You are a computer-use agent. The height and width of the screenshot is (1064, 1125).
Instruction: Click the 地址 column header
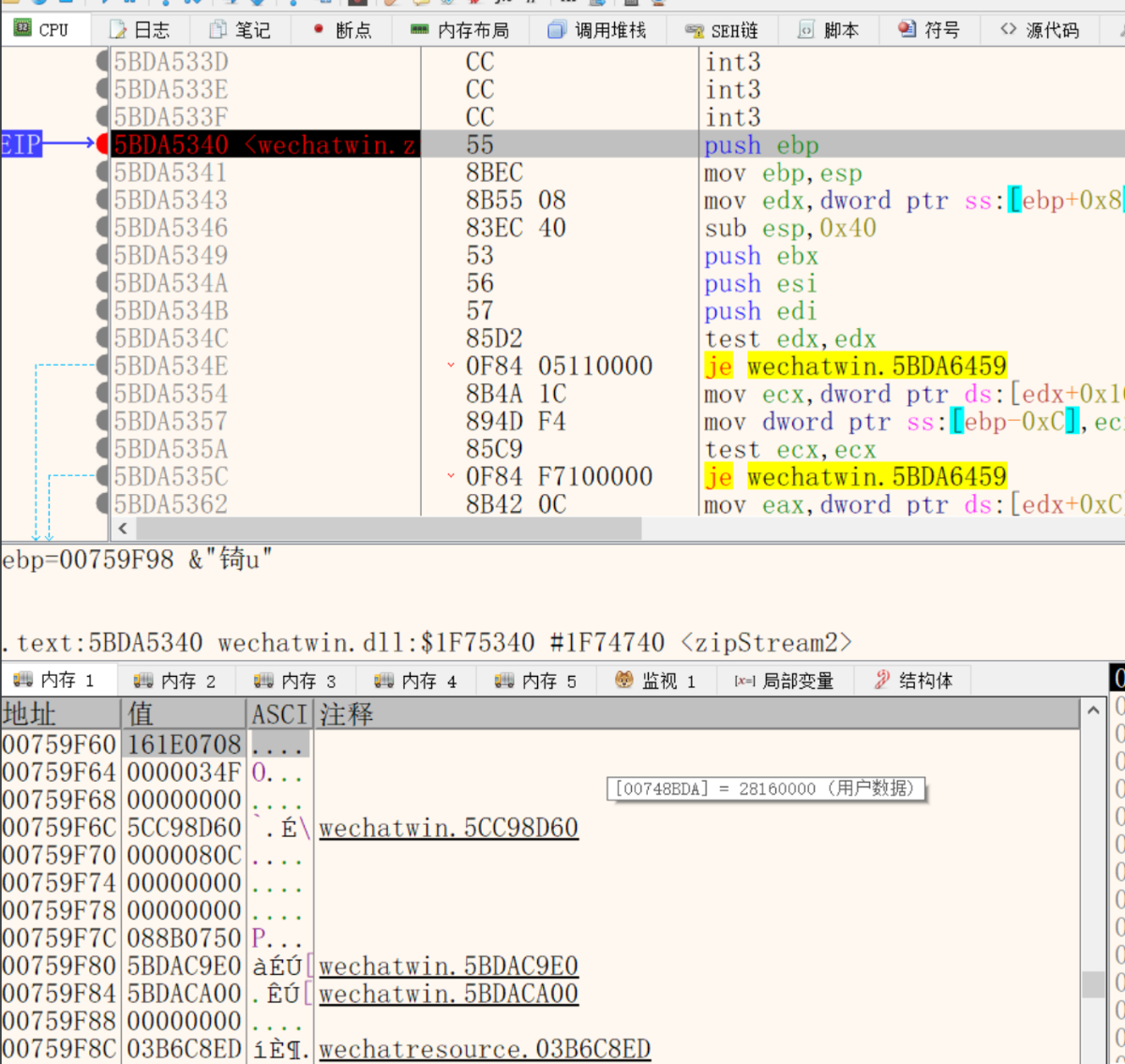tap(61, 714)
